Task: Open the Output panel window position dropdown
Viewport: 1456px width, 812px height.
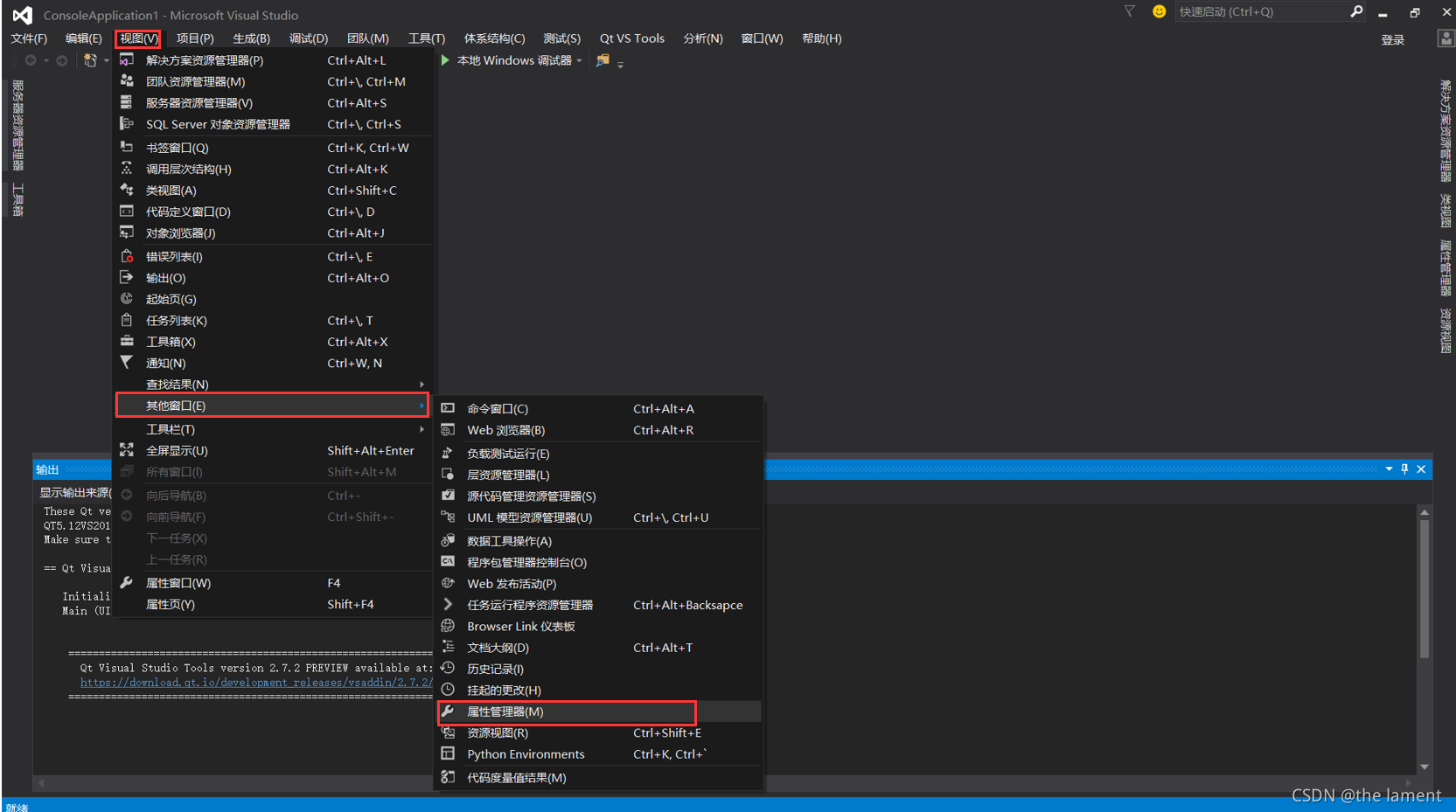Action: 1389,469
